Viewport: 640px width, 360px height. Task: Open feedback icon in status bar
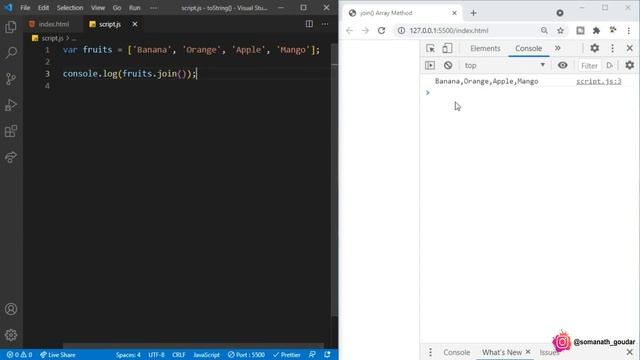(x=312, y=355)
